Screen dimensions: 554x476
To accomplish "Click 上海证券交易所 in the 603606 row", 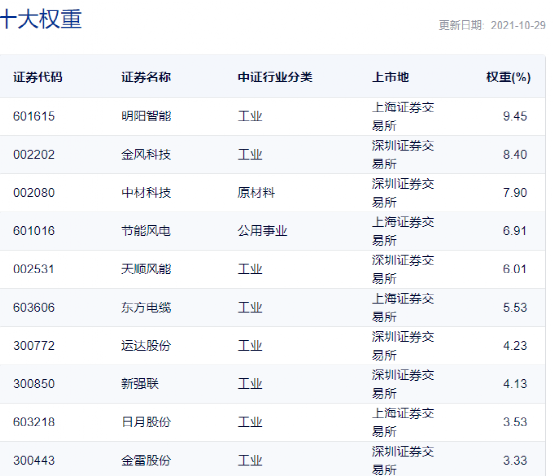I will pos(403,307).
